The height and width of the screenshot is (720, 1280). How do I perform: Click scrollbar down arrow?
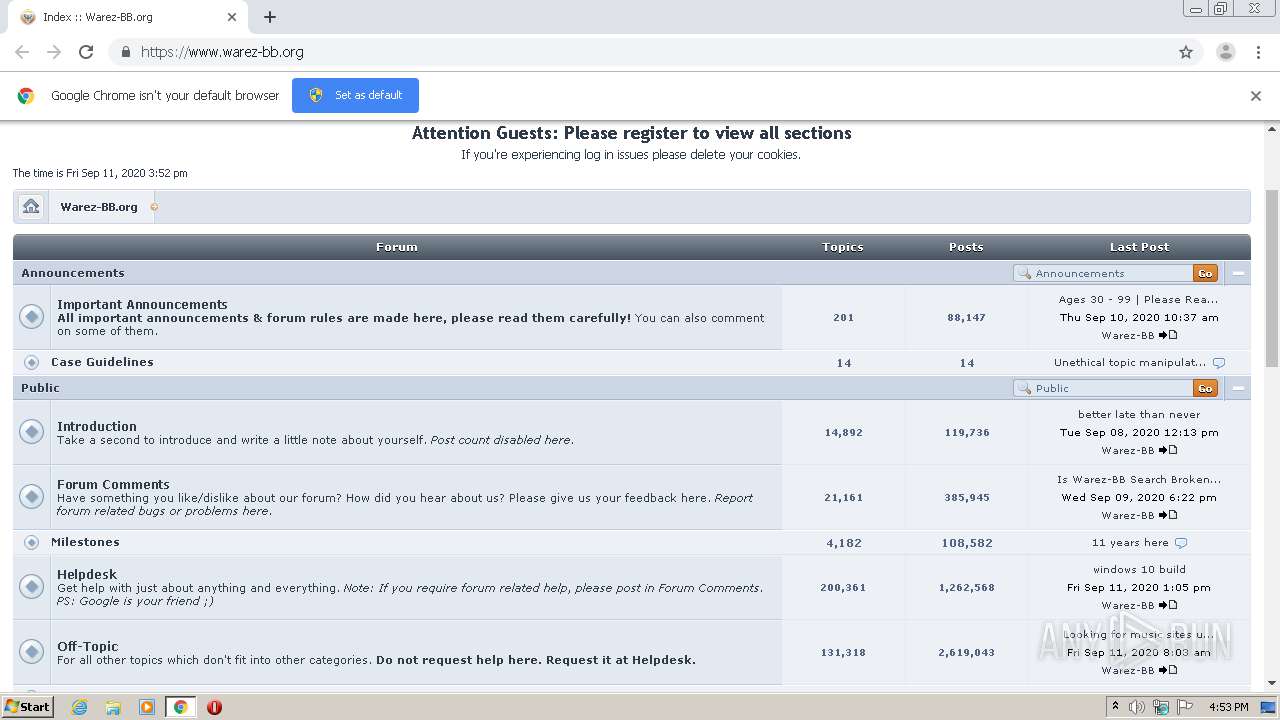[x=1272, y=683]
